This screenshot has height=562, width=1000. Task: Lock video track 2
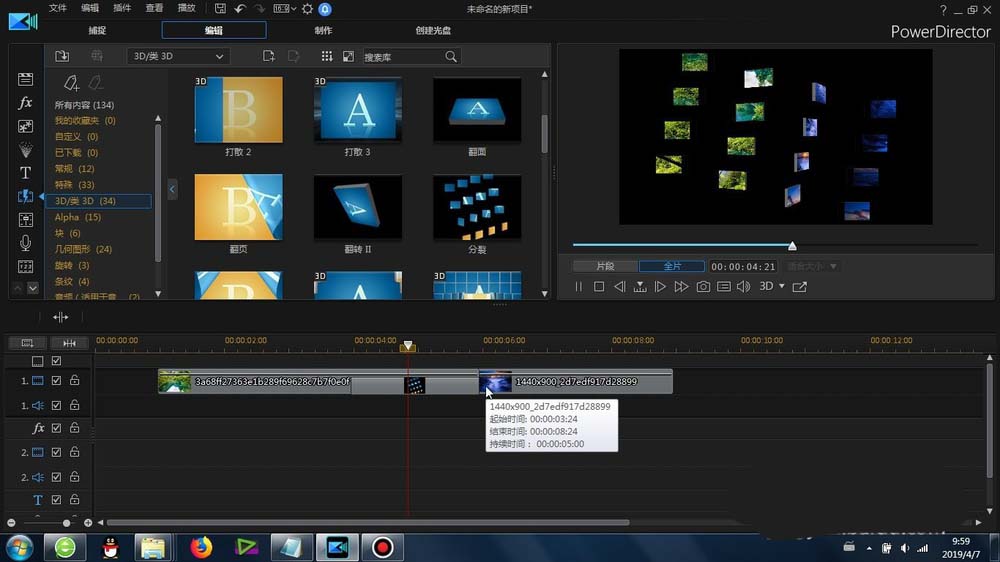(x=75, y=452)
